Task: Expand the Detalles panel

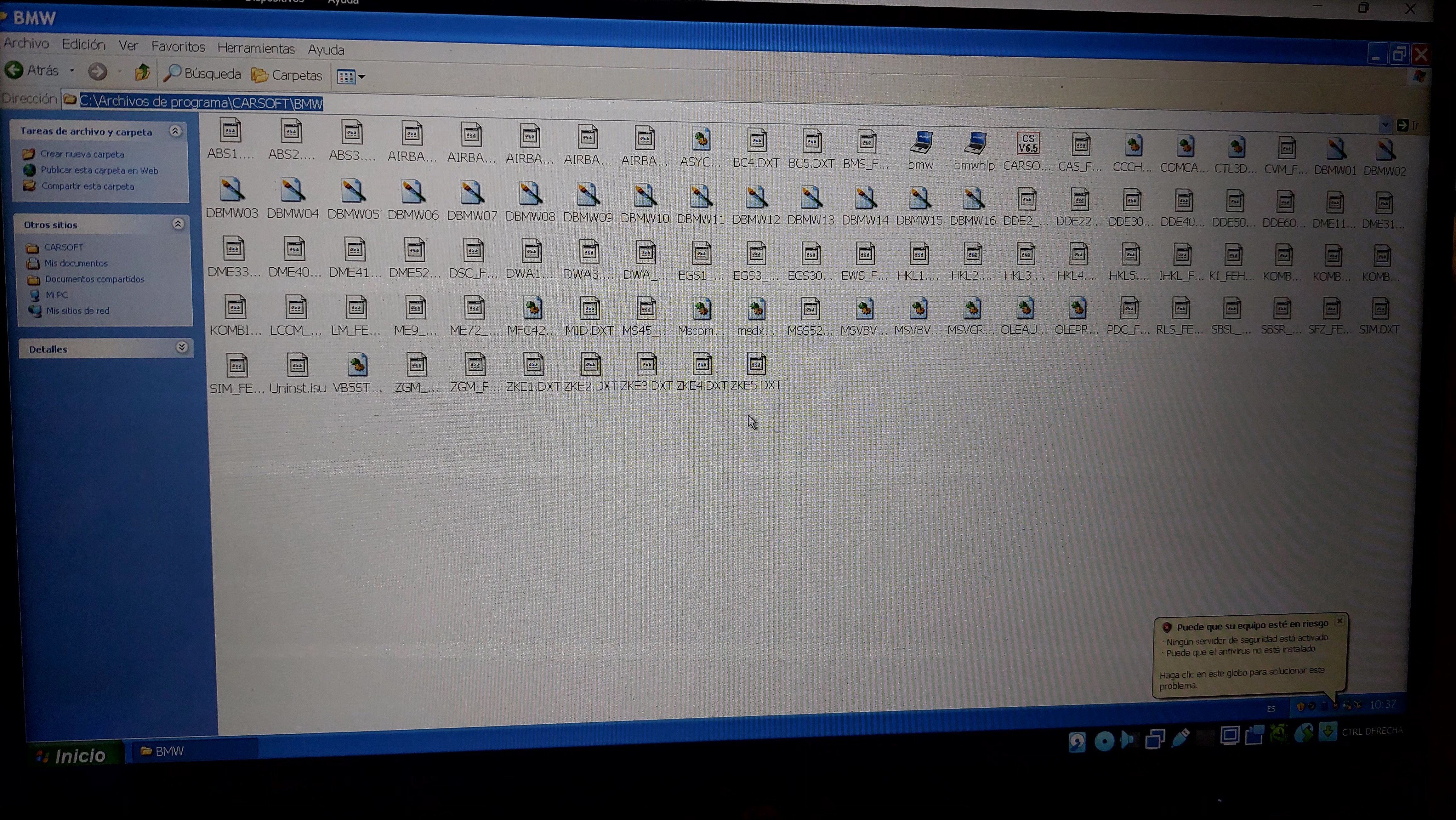Action: click(181, 348)
